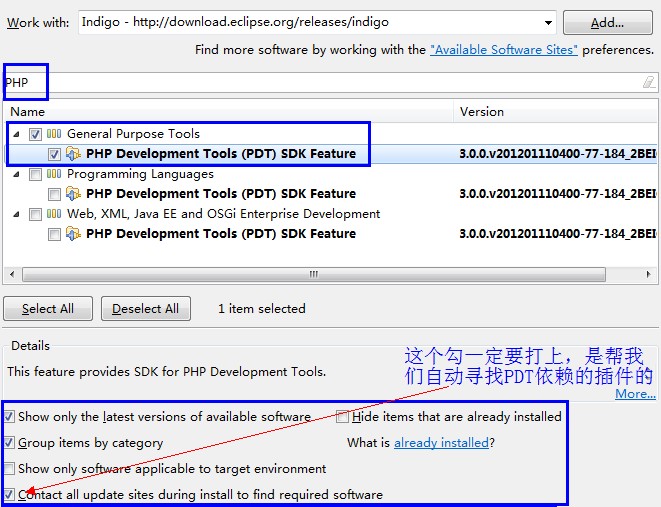The width and height of the screenshot is (661, 507).
Task: Open the Work with site dropdown arrow
Action: tap(548, 23)
